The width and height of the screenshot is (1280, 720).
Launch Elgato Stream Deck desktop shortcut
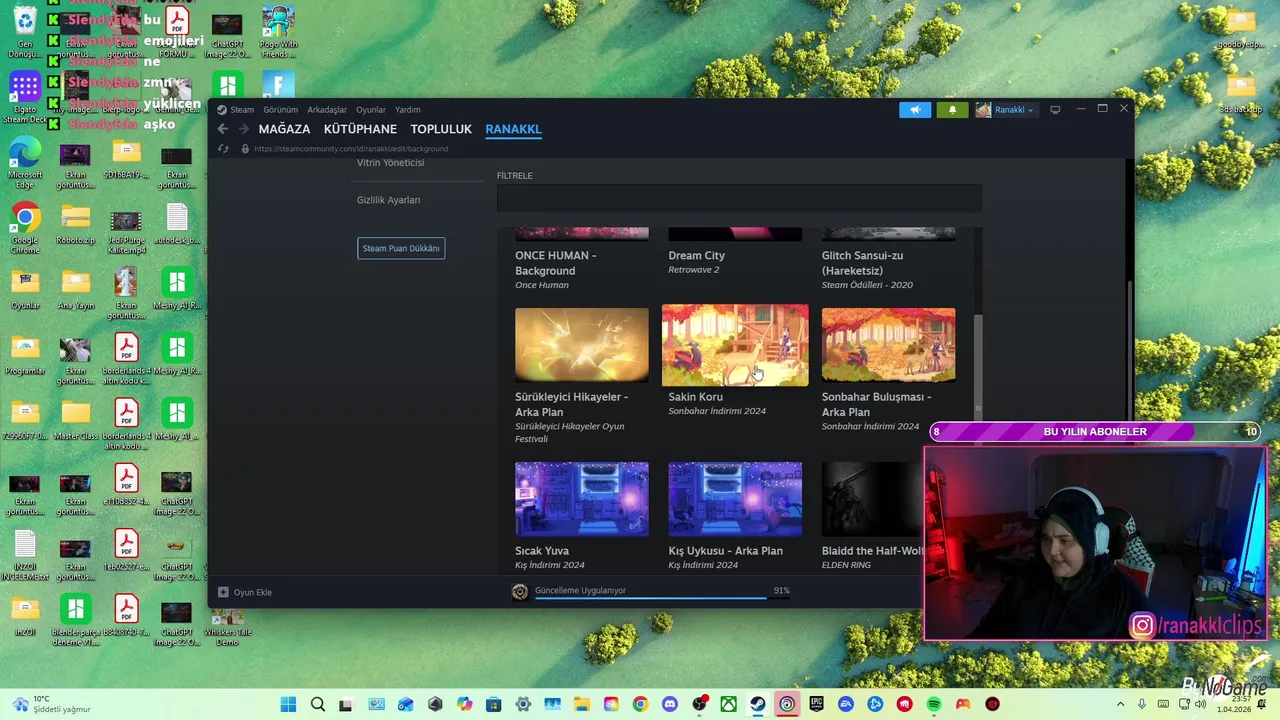coord(25,97)
